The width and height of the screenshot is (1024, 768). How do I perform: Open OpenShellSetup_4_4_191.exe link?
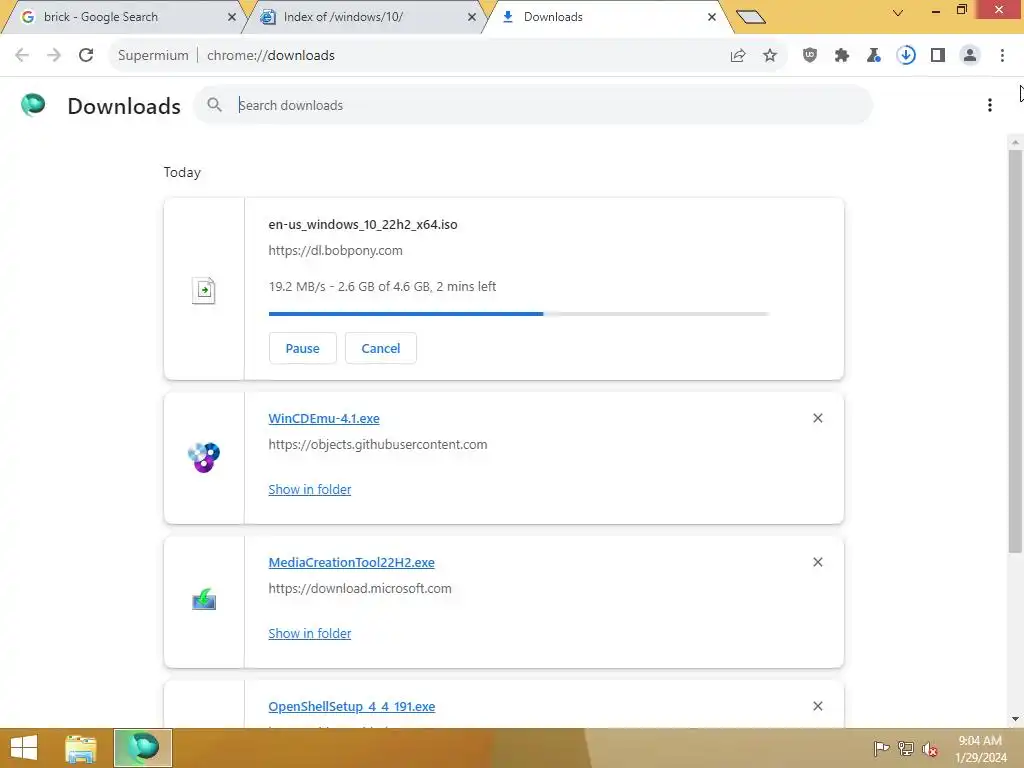[x=351, y=707]
